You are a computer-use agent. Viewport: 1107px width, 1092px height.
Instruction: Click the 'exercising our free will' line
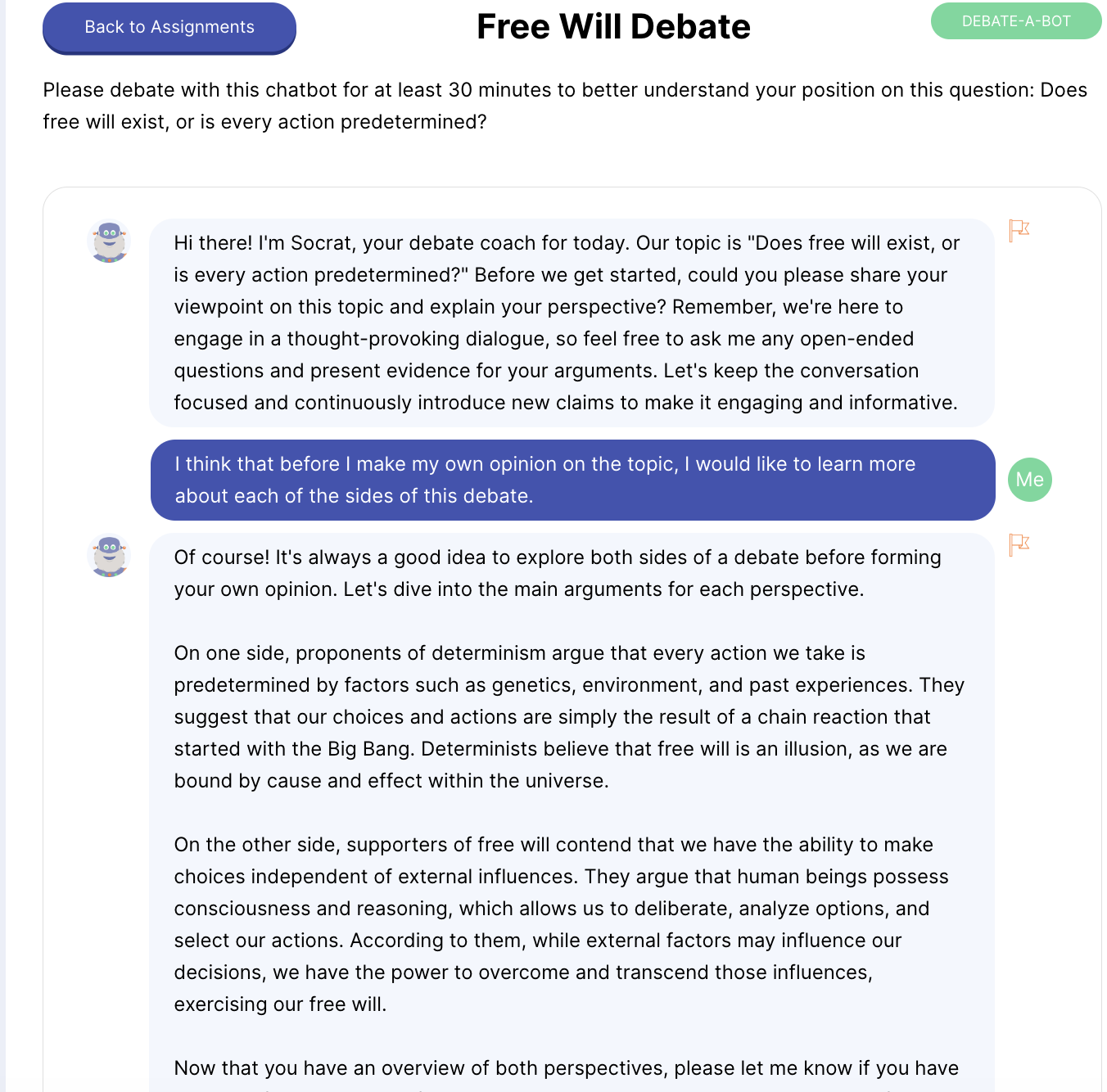(280, 1004)
